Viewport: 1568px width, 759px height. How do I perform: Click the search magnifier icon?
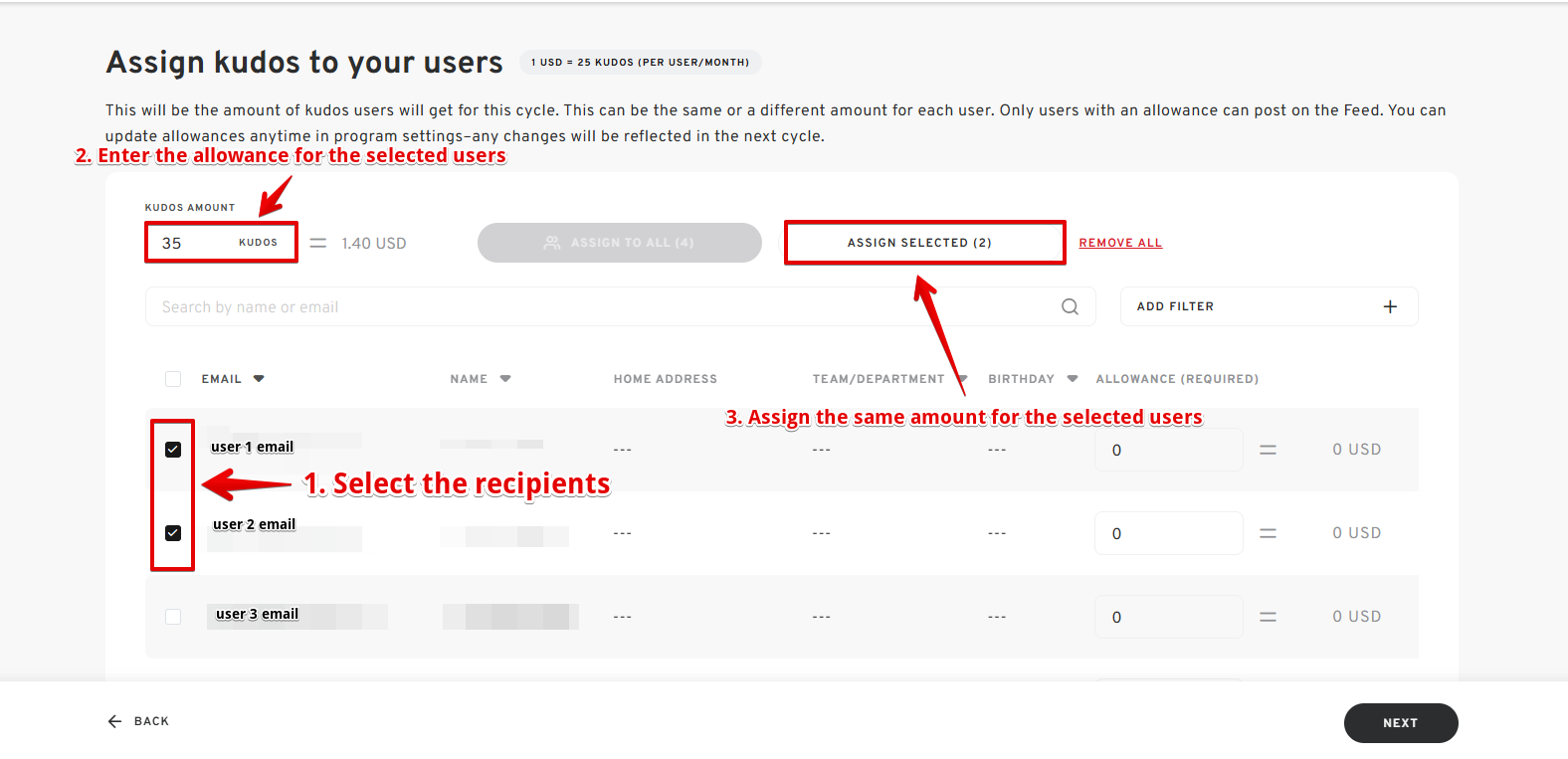click(x=1070, y=306)
